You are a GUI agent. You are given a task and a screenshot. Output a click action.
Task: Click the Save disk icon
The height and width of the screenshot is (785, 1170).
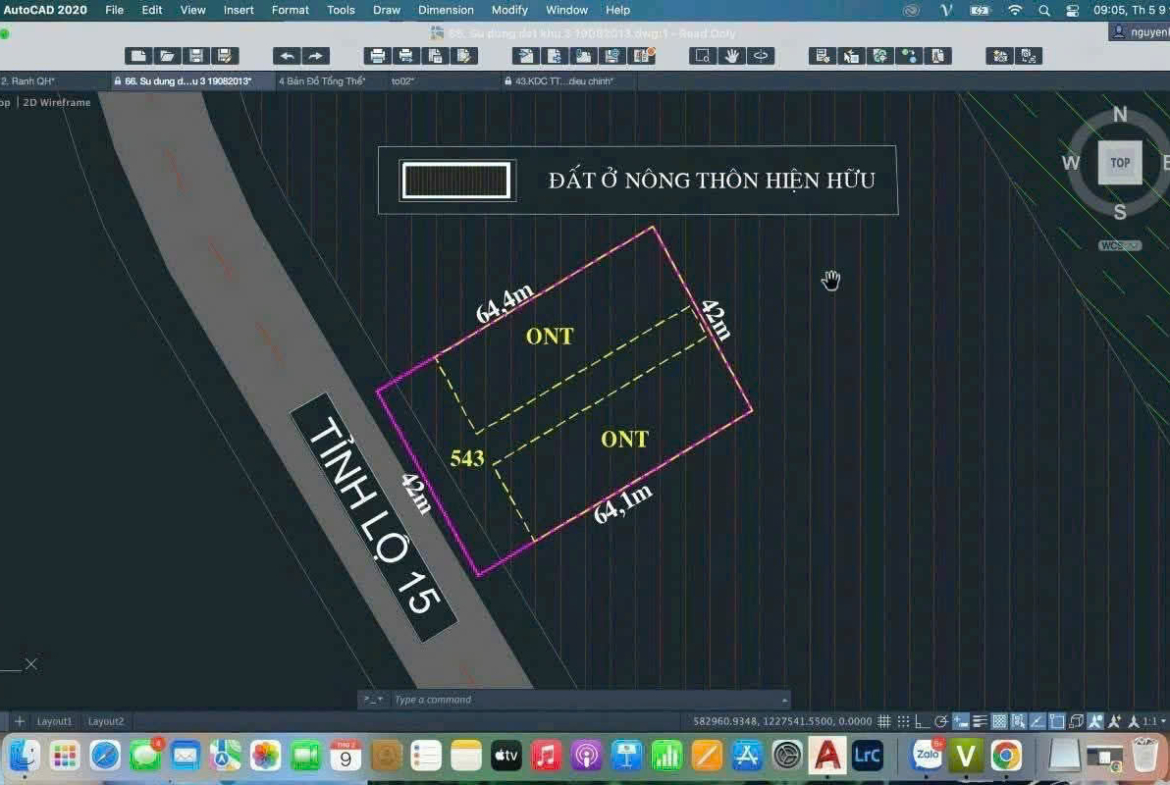click(x=196, y=56)
